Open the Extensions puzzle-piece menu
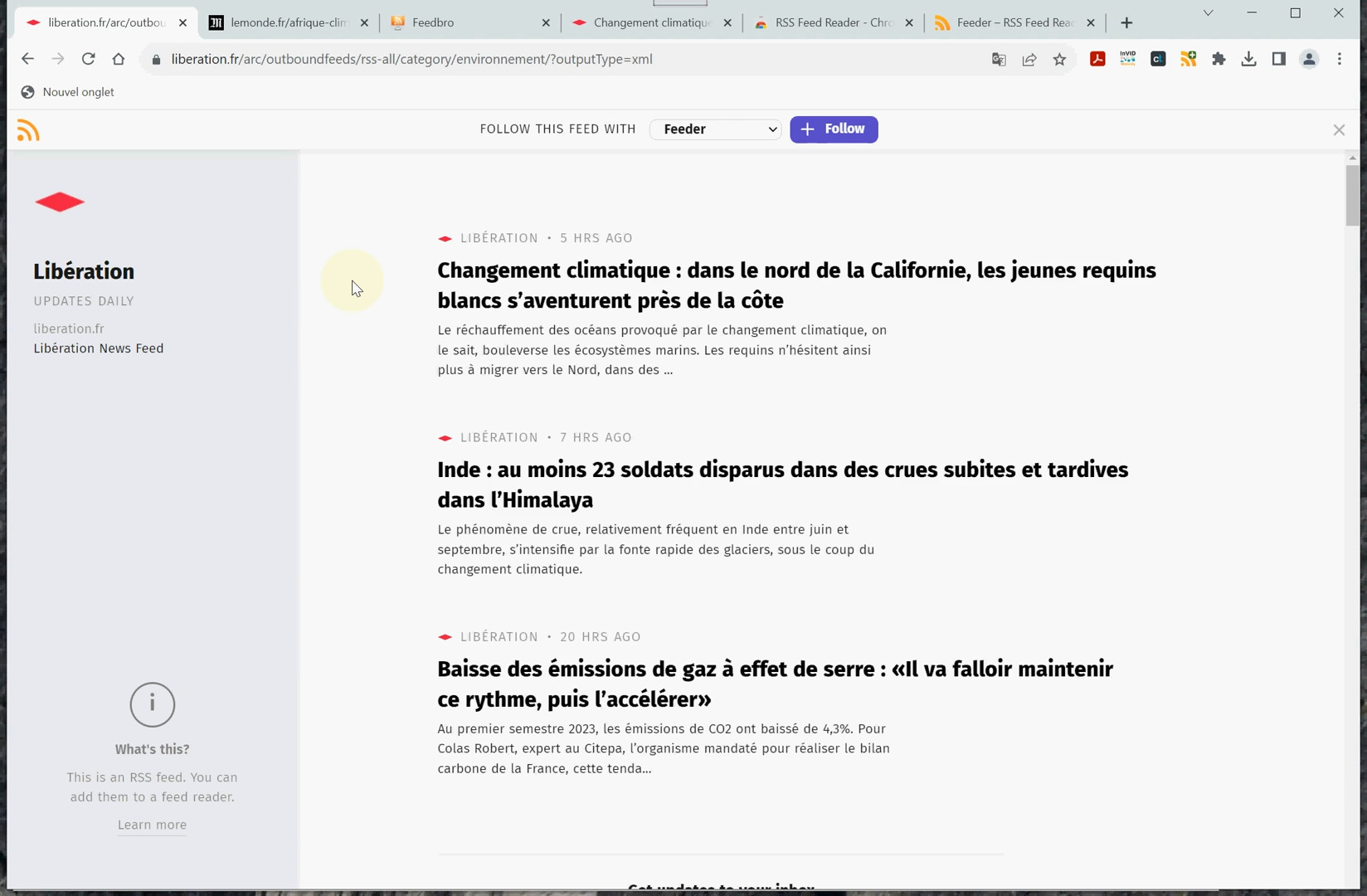 pos(1219,59)
